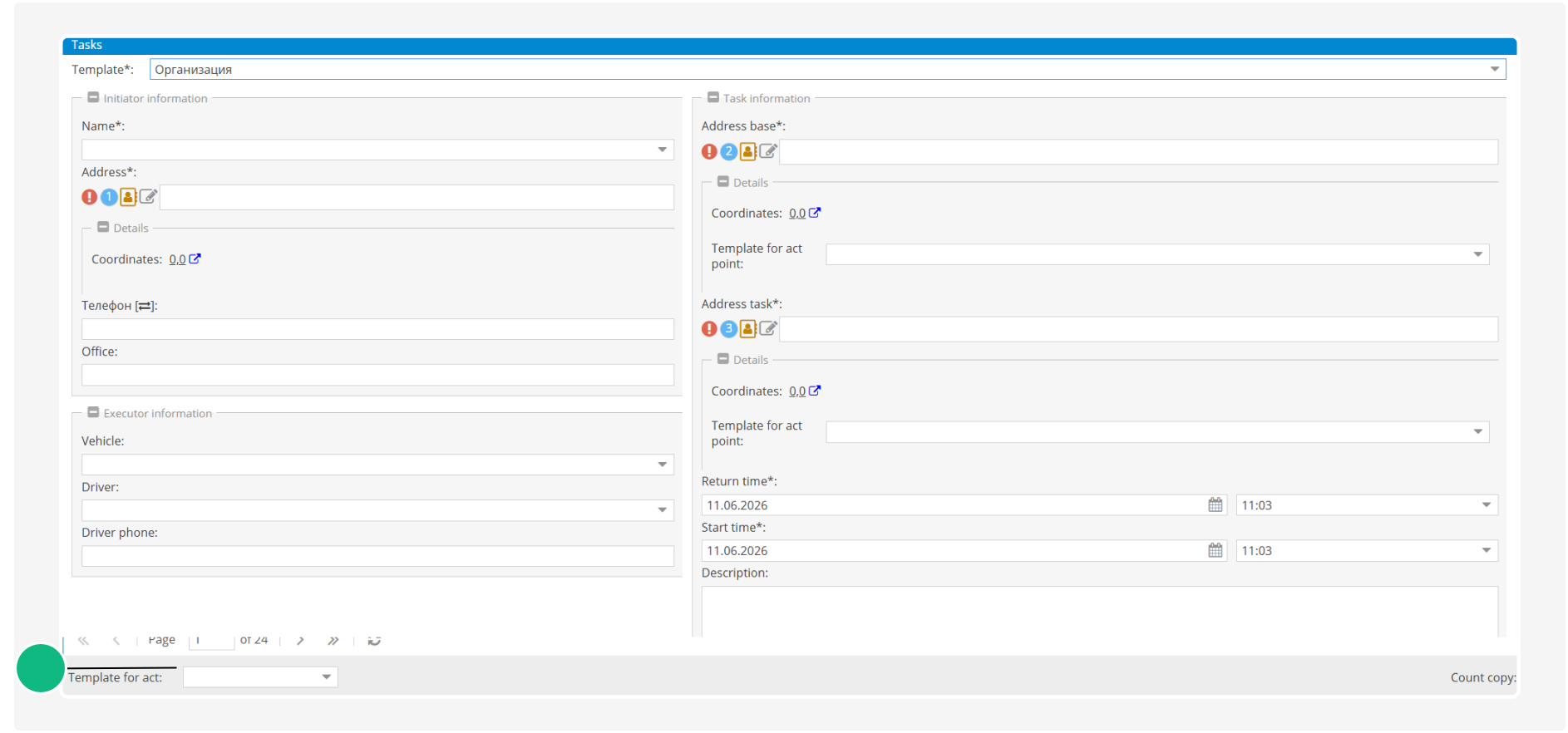Click the blue number 2 badge
The height and width of the screenshot is (733, 1568).
coord(729,151)
